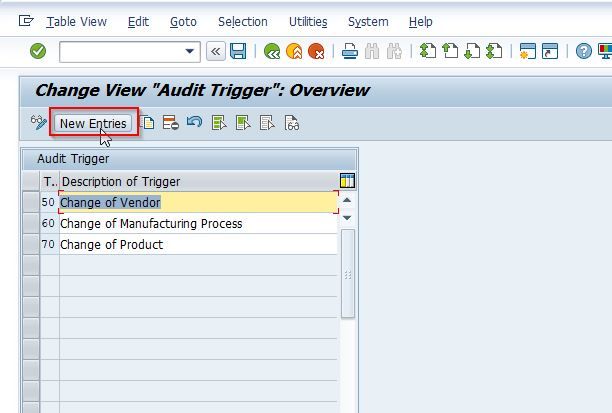Click the Undo Change icon

[x=194, y=122]
